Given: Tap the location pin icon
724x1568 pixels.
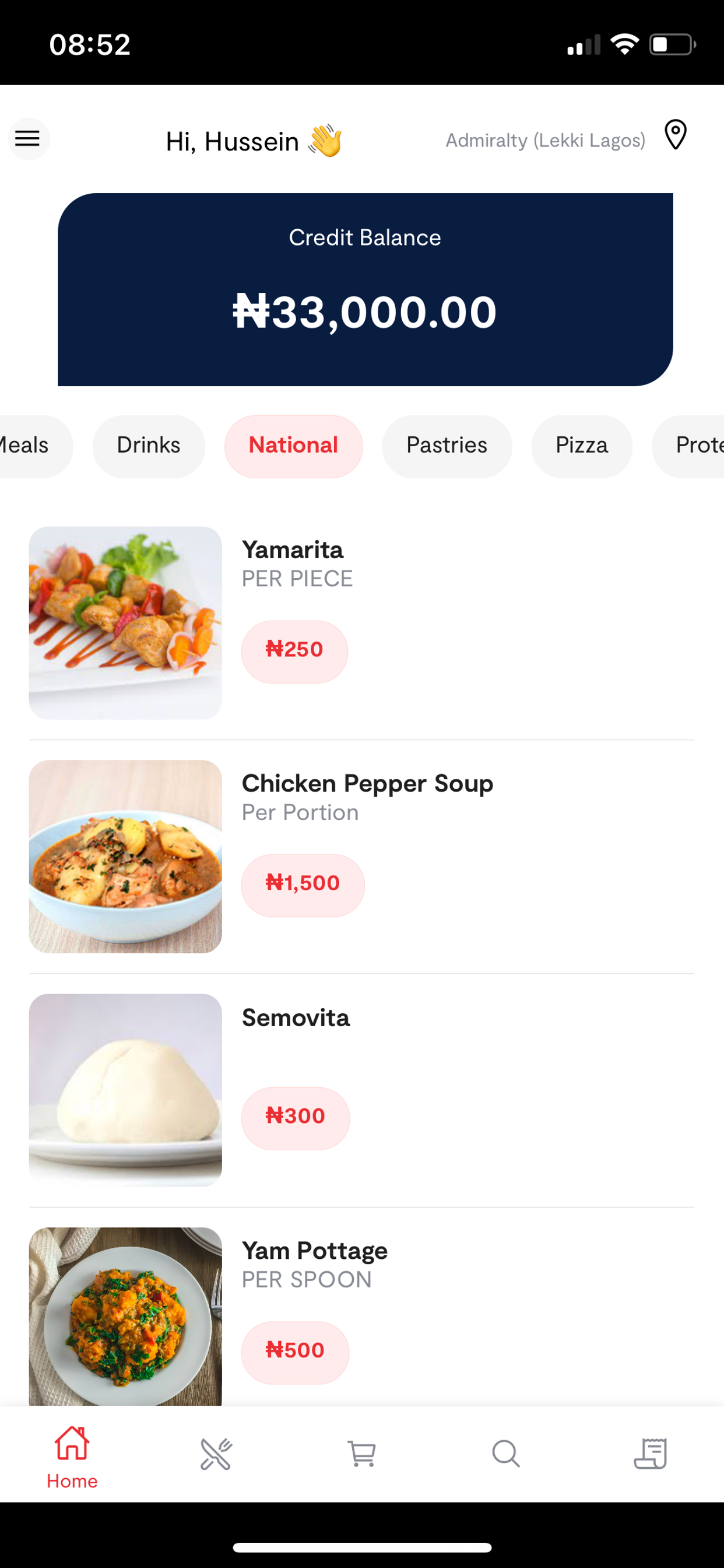Looking at the screenshot, I should coord(676,135).
